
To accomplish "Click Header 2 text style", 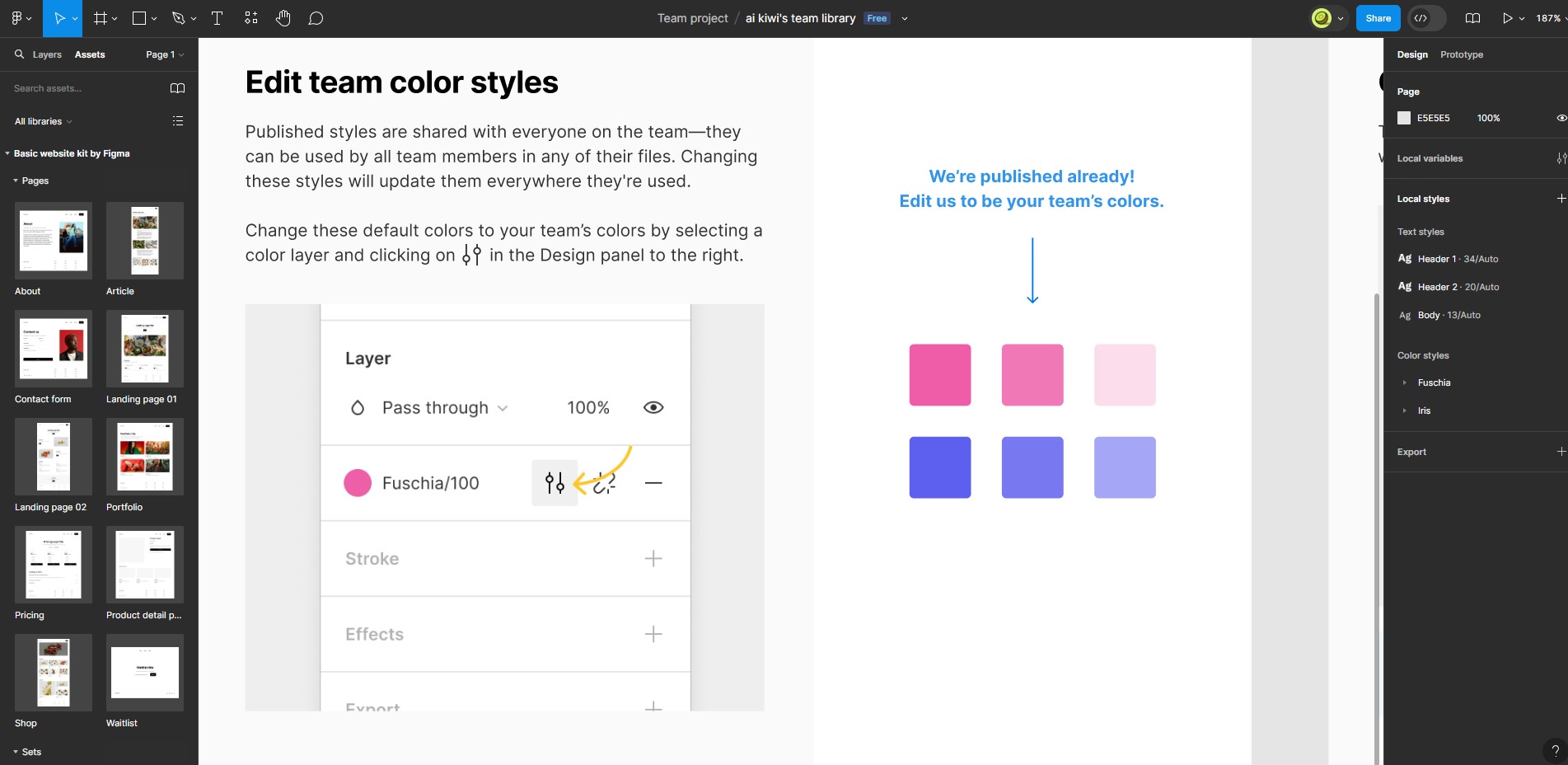I will 1449,287.
